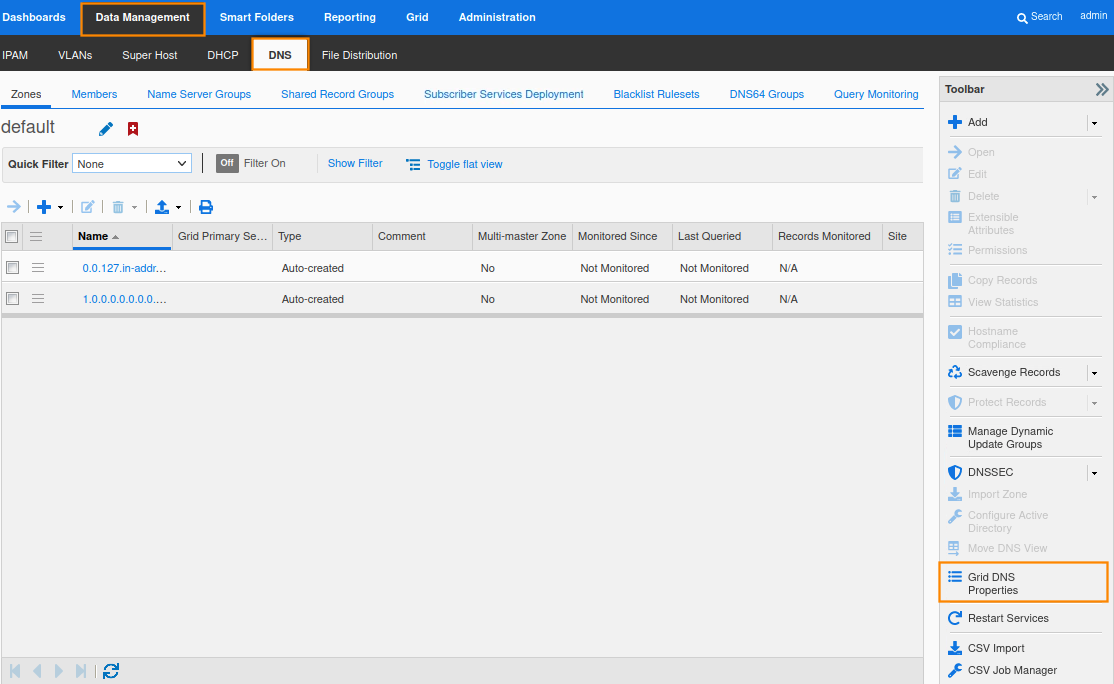Toggle the Filter On switch
The image size is (1114, 684).
227,163
